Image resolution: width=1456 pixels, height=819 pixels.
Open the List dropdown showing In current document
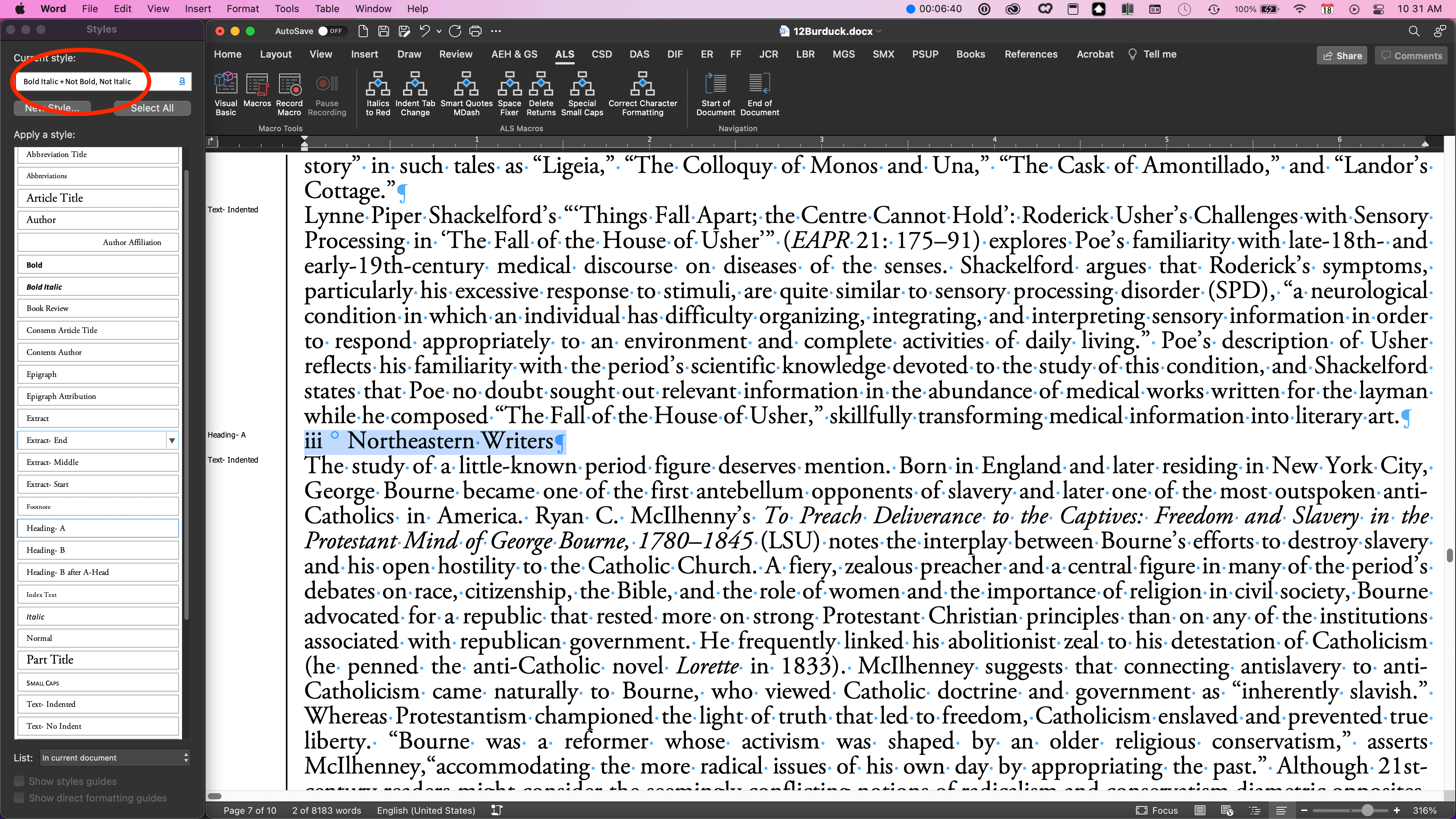point(115,758)
